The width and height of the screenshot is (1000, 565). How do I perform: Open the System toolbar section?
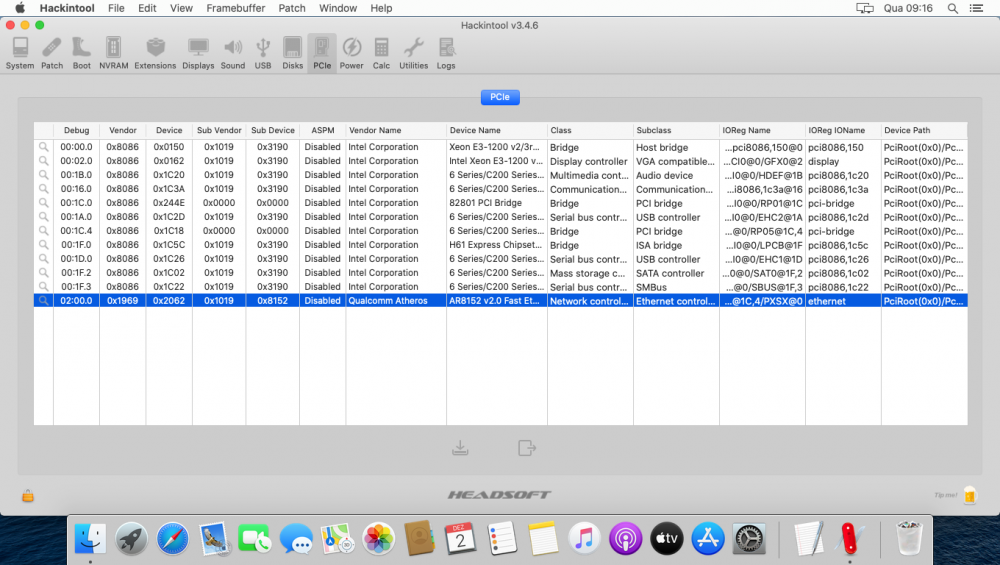pyautogui.click(x=20, y=54)
